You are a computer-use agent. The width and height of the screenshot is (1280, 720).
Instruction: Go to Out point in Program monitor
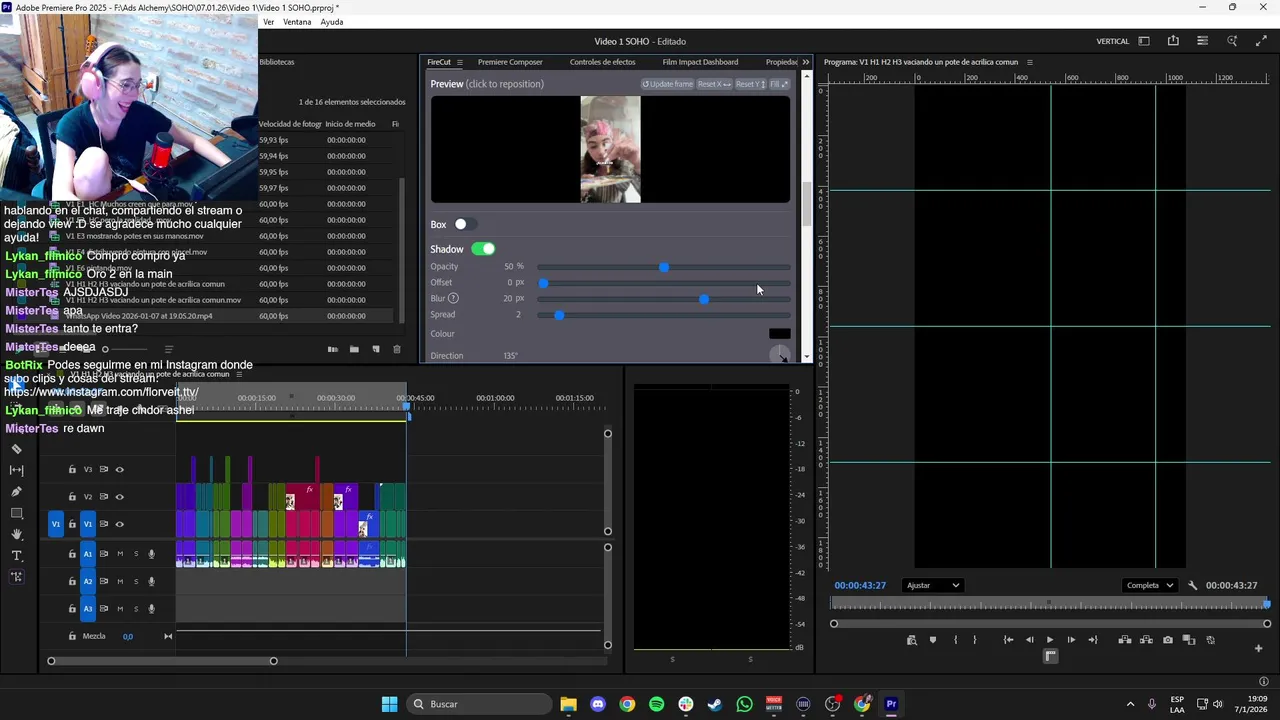point(1092,640)
